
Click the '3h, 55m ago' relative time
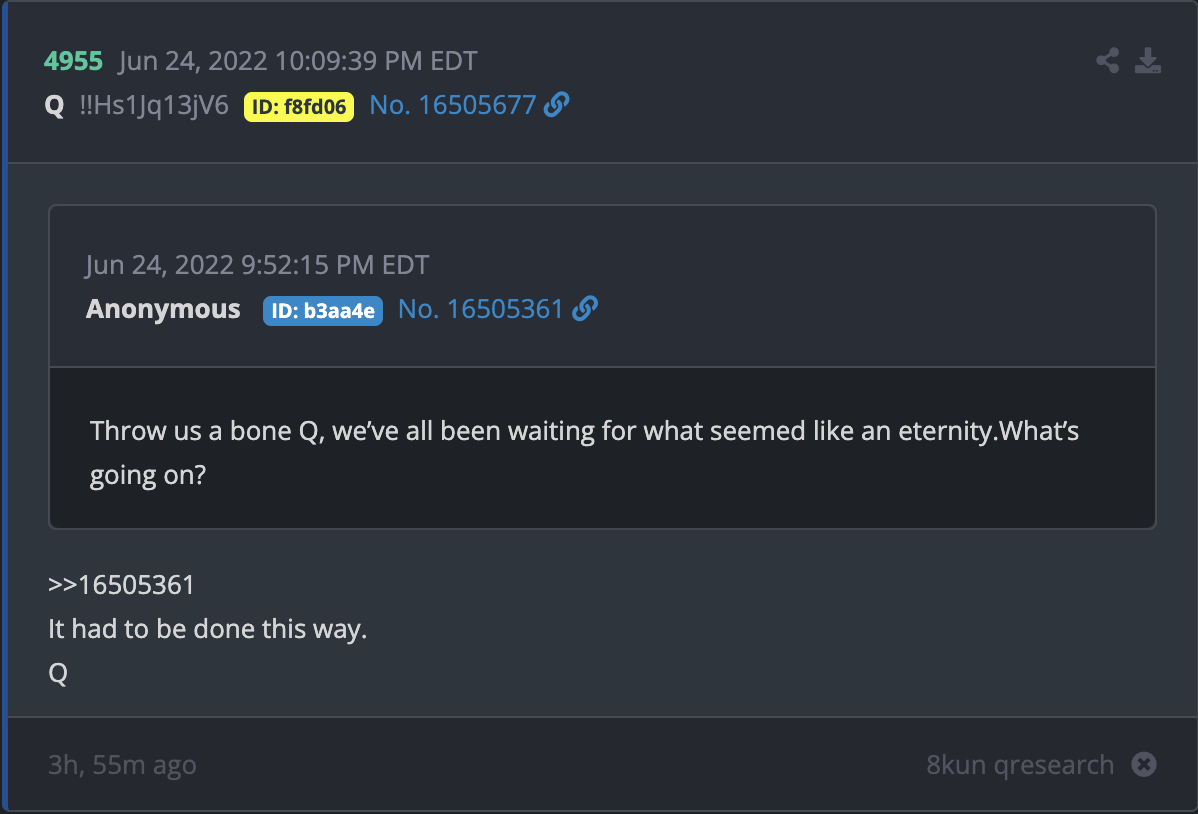point(122,764)
